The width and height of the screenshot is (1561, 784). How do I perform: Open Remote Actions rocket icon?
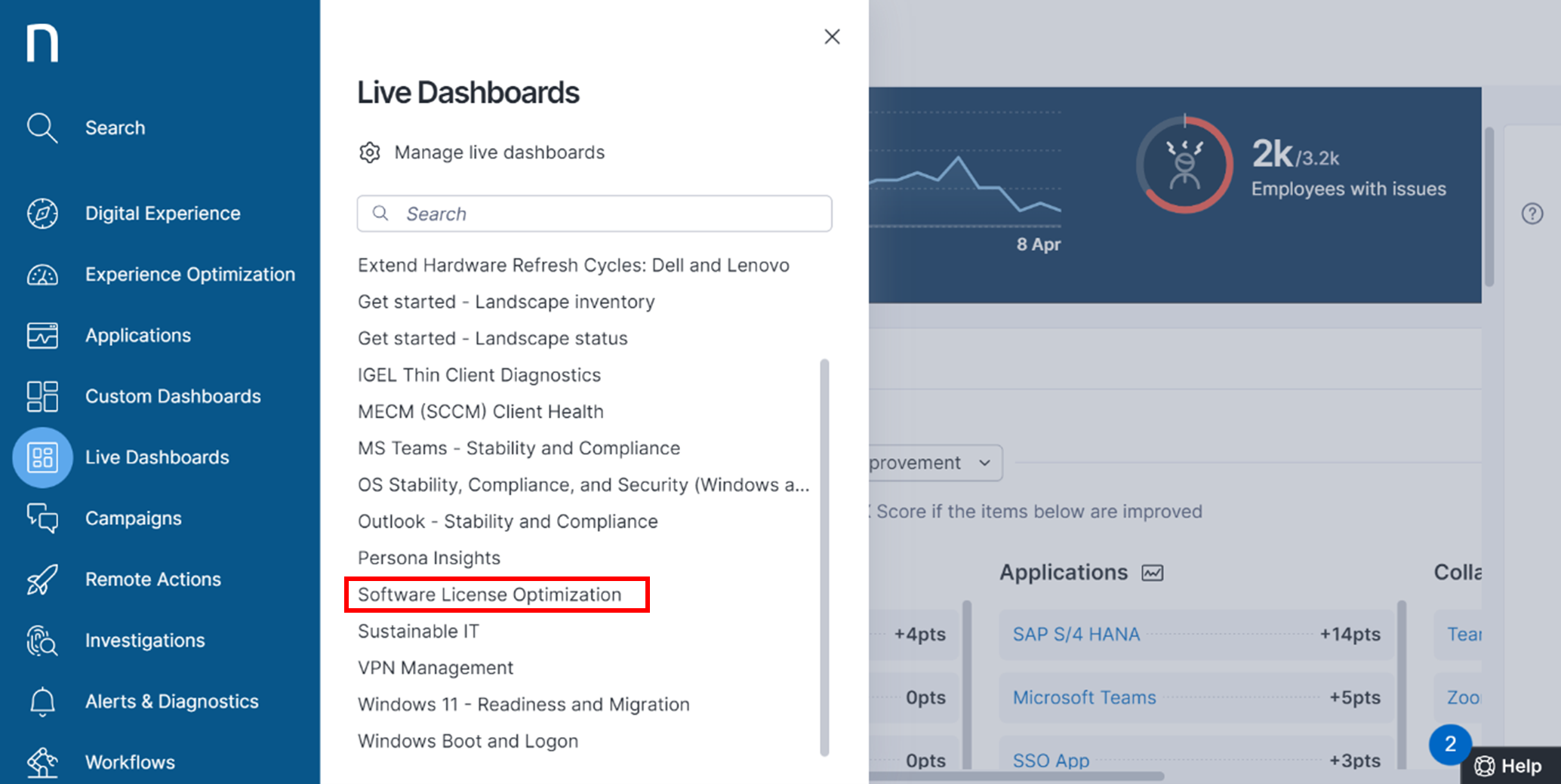(42, 580)
